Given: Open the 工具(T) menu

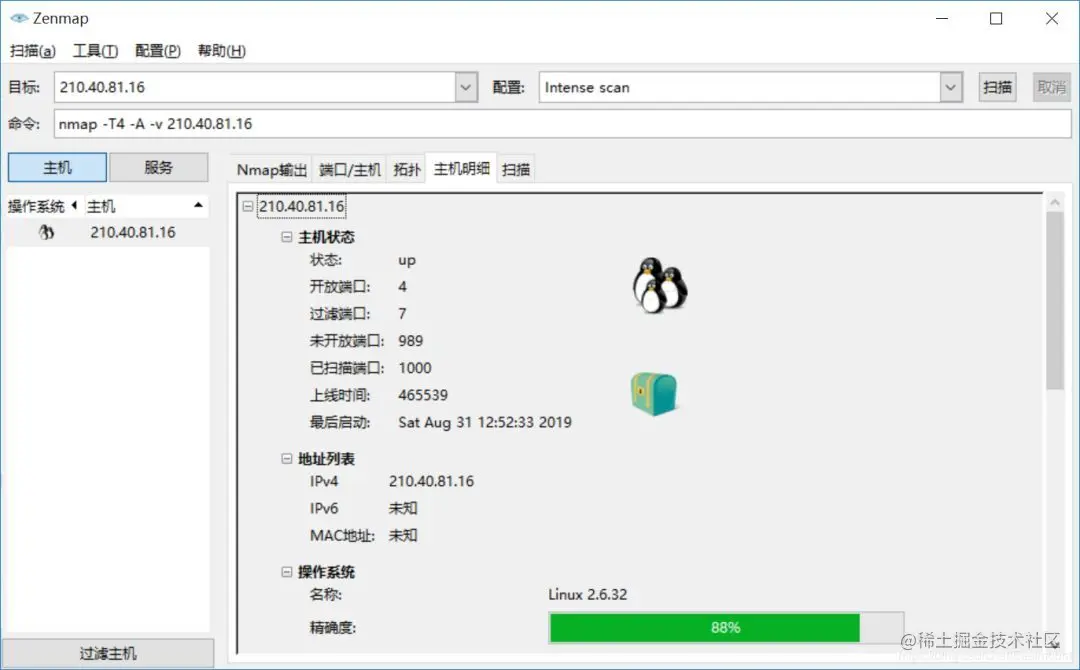Looking at the screenshot, I should [x=96, y=51].
